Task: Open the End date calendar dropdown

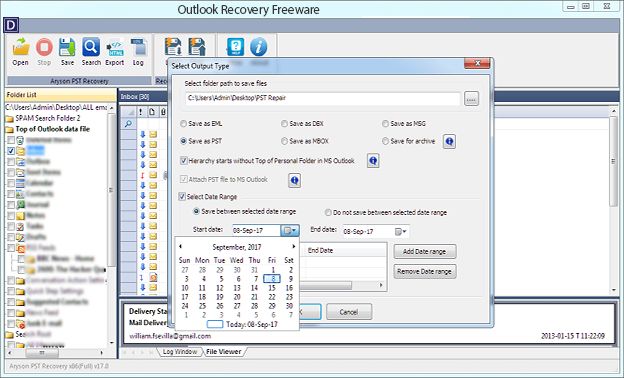Action: (x=400, y=232)
